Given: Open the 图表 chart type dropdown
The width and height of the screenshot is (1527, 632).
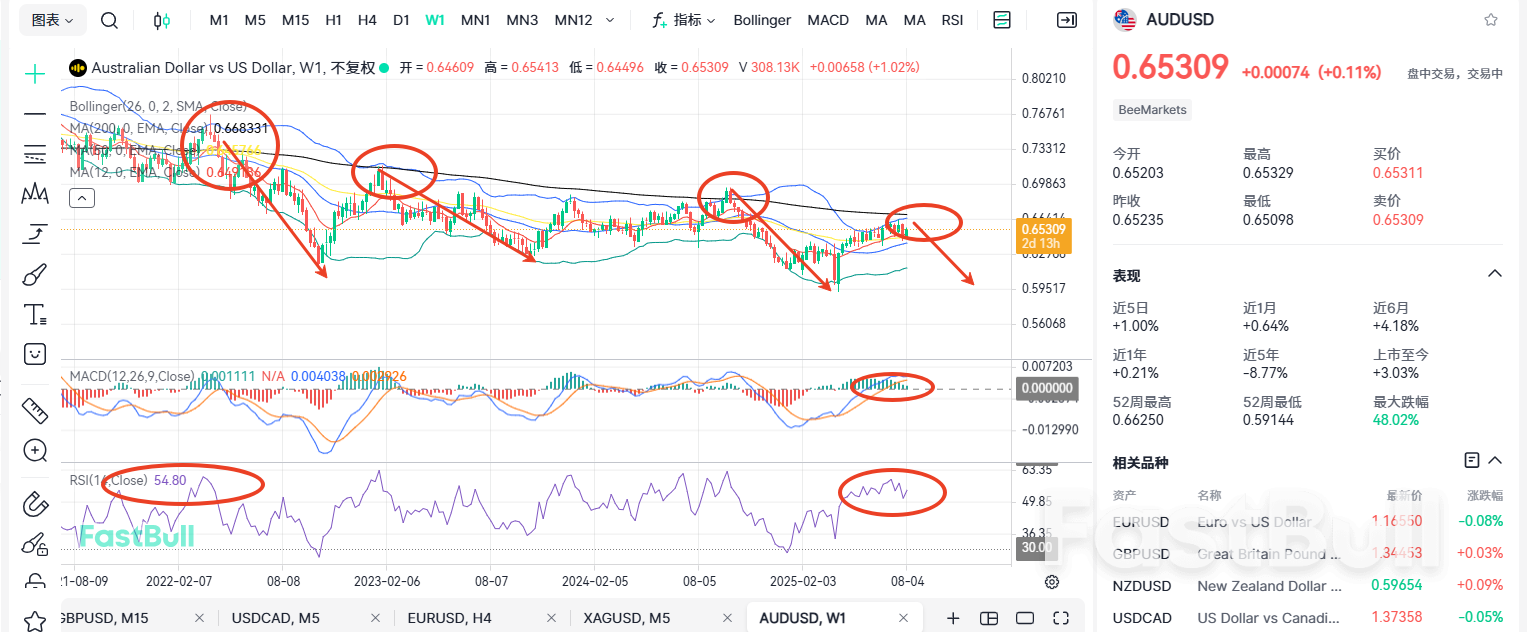Looking at the screenshot, I should (52, 19).
